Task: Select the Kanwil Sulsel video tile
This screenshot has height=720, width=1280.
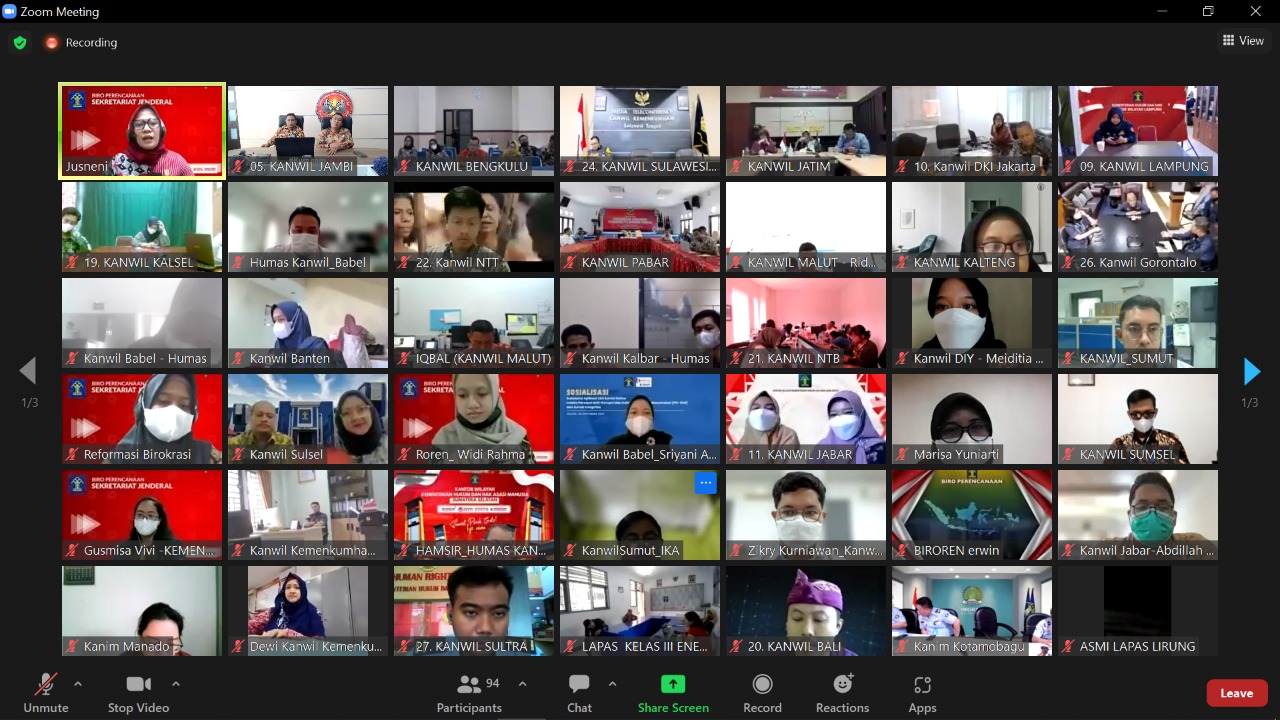Action: (308, 419)
